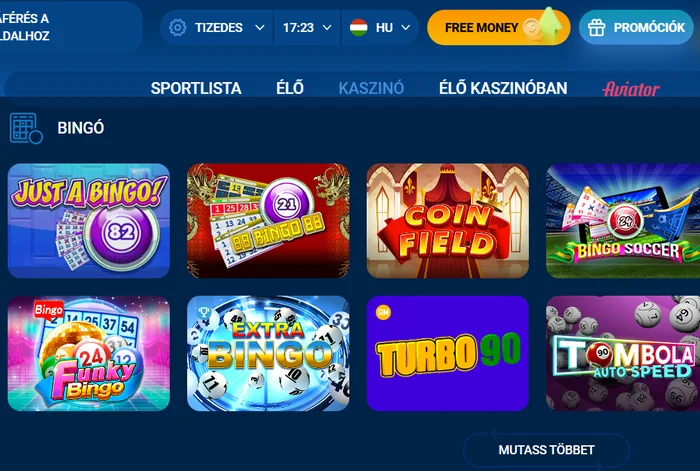700x471 pixels.
Task: Click the gift box icon on Promóciók
Action: 596,28
